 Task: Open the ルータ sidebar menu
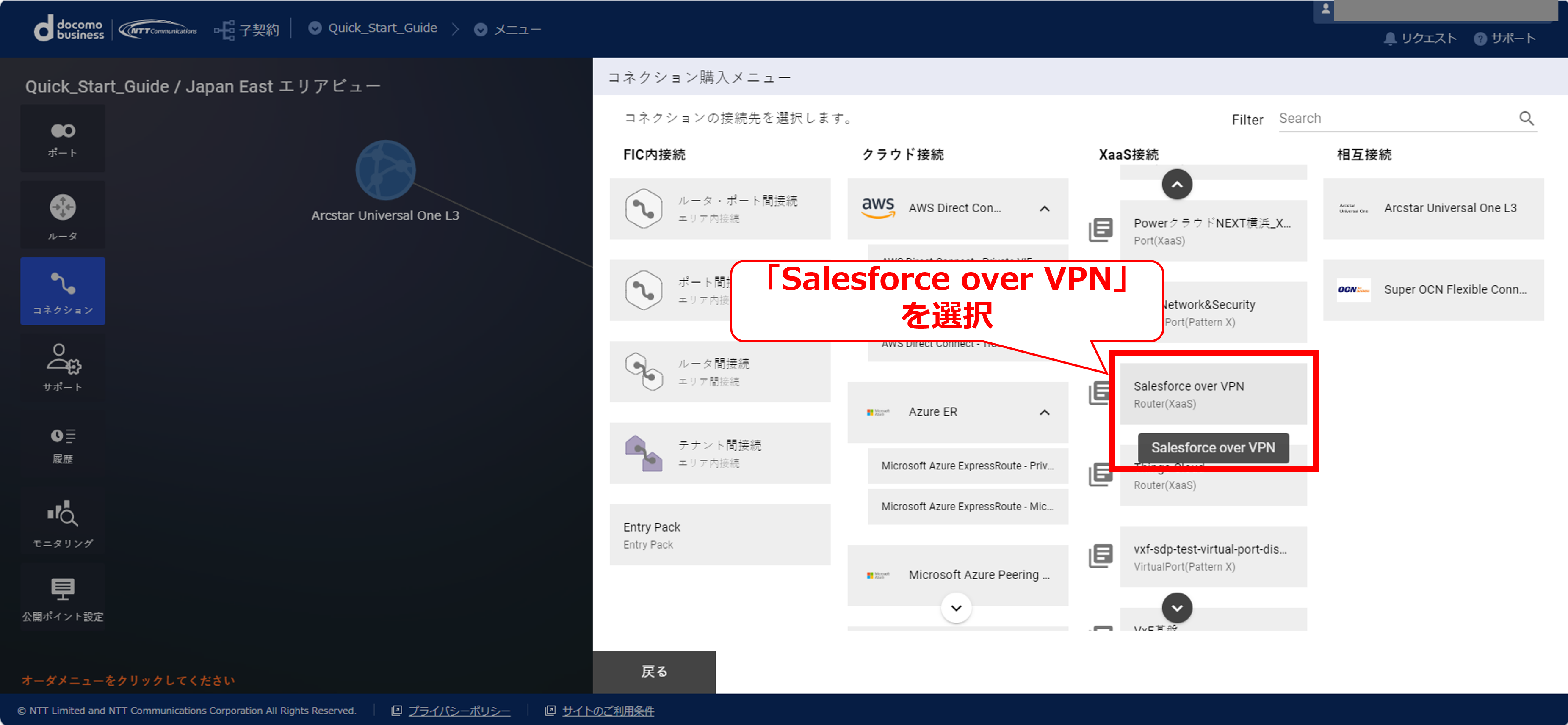pyautogui.click(x=63, y=215)
